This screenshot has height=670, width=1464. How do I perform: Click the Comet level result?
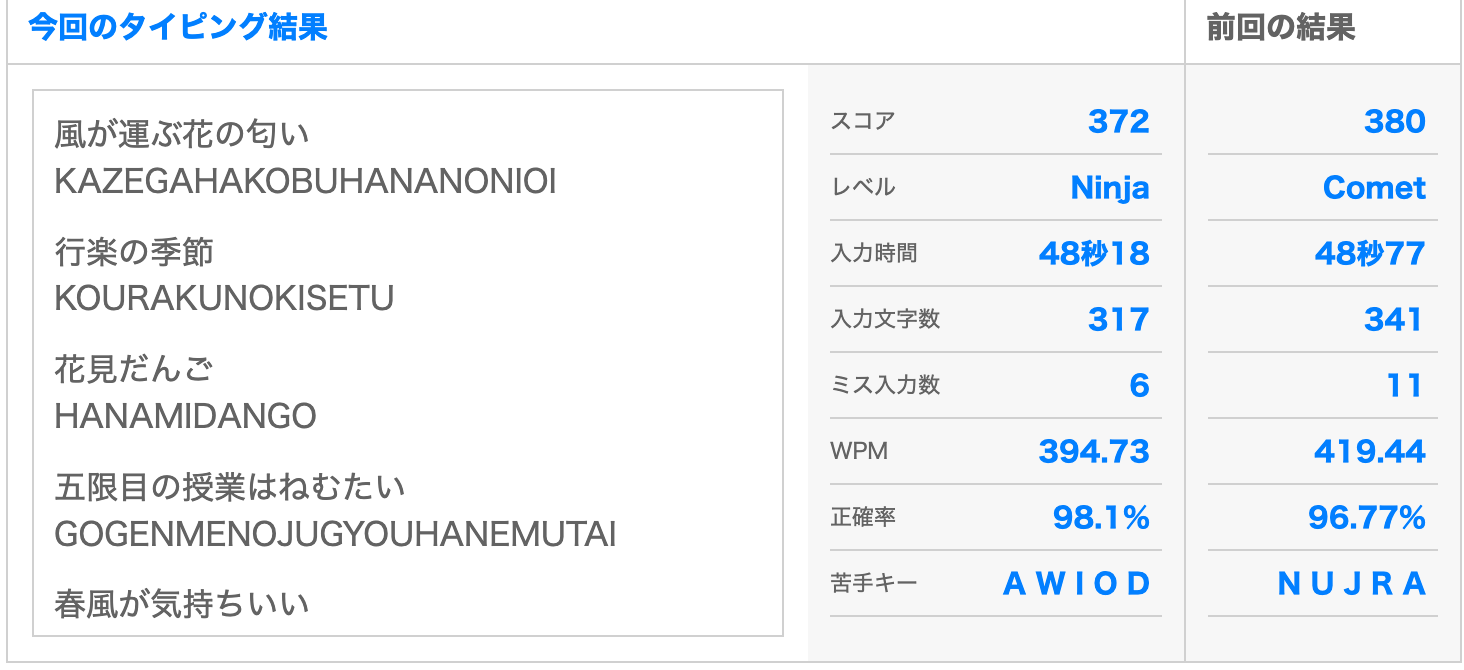click(x=1374, y=187)
